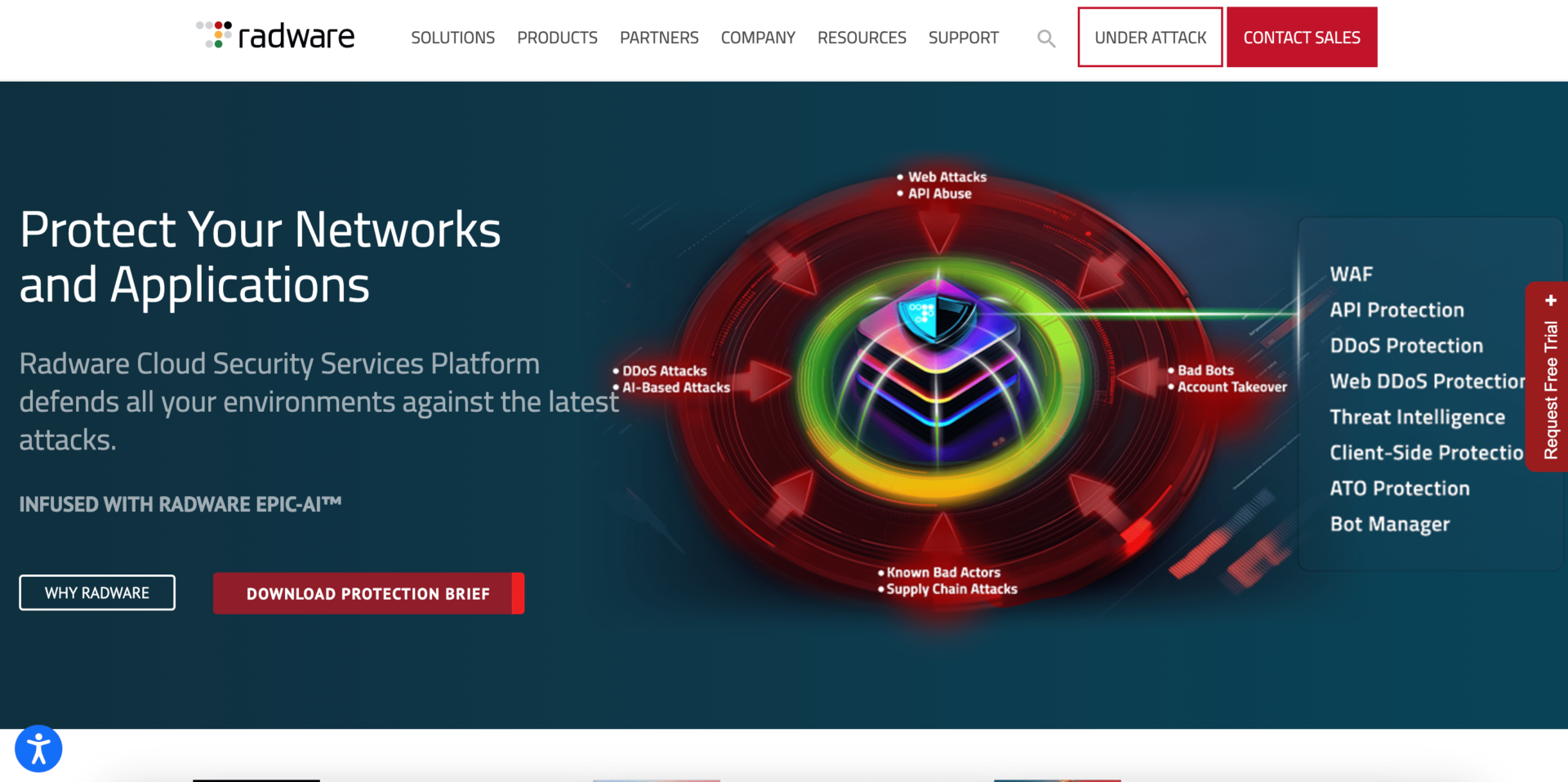Open the PRODUCTS menu
Image resolution: width=1568 pixels, height=782 pixels.
557,37
